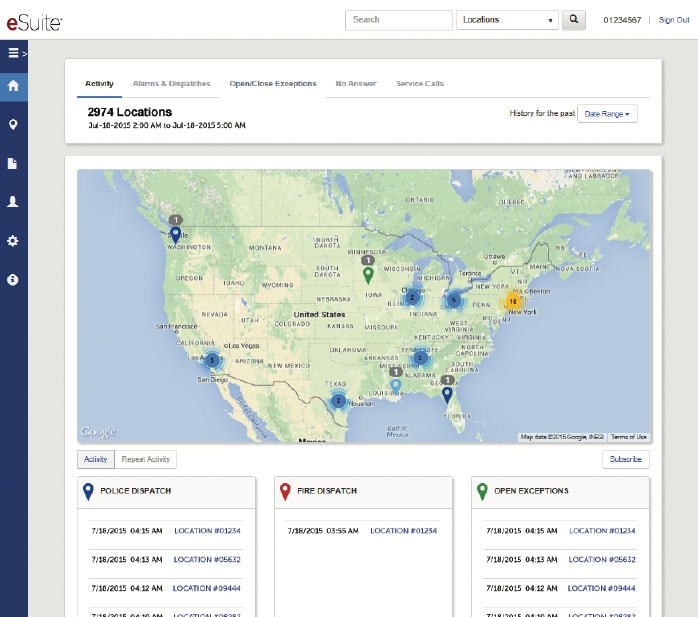The height and width of the screenshot is (617, 698).
Task: Open the Locations pin sidebar icon
Action: coord(13,124)
